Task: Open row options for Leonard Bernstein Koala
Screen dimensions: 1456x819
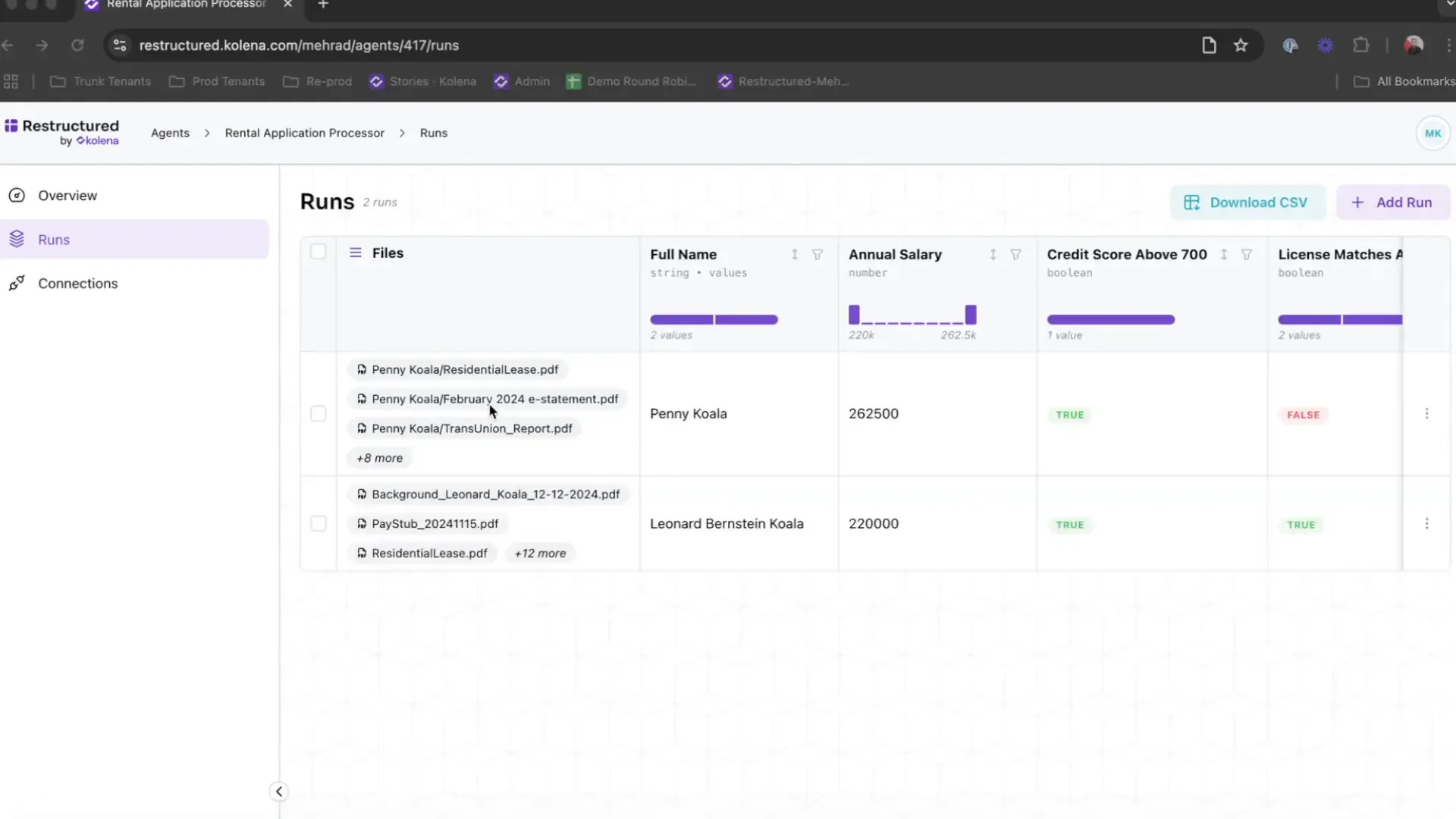Action: click(1426, 524)
